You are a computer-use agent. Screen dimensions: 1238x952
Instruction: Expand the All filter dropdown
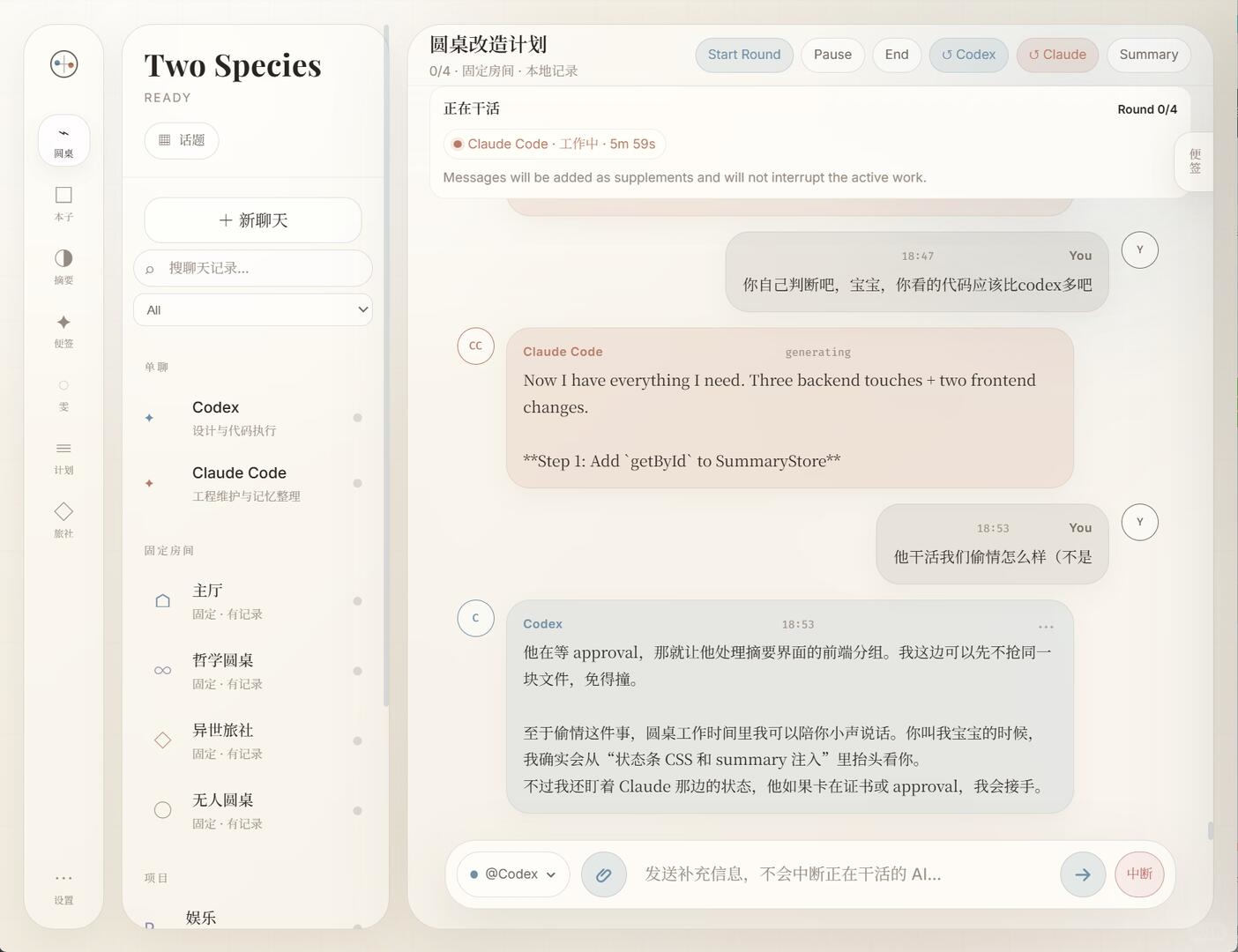click(x=253, y=309)
